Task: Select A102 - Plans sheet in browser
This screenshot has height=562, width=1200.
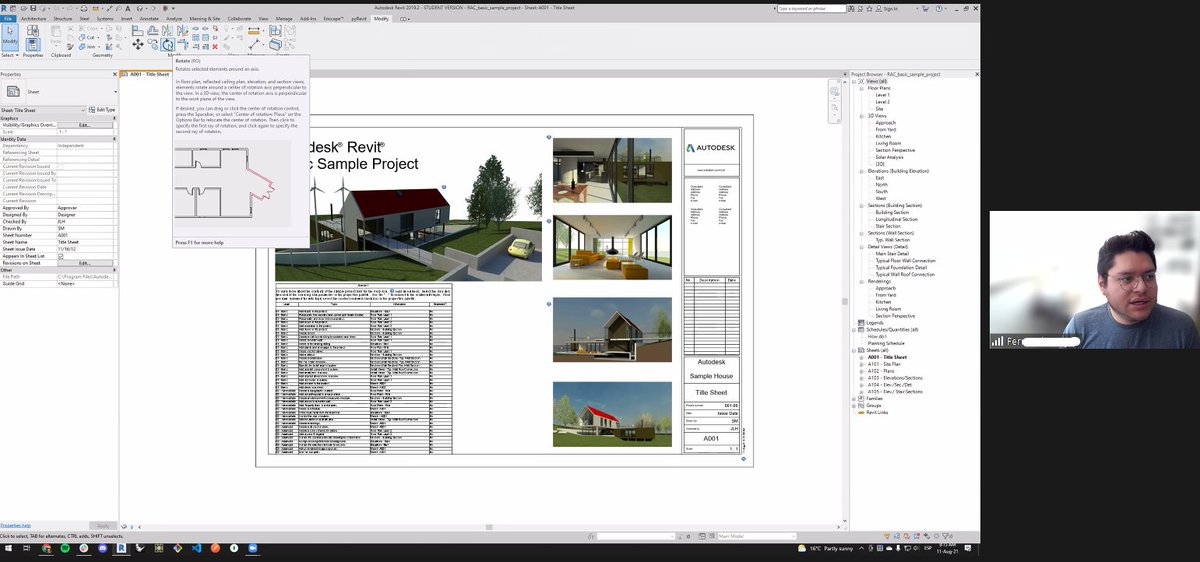Action: (883, 371)
